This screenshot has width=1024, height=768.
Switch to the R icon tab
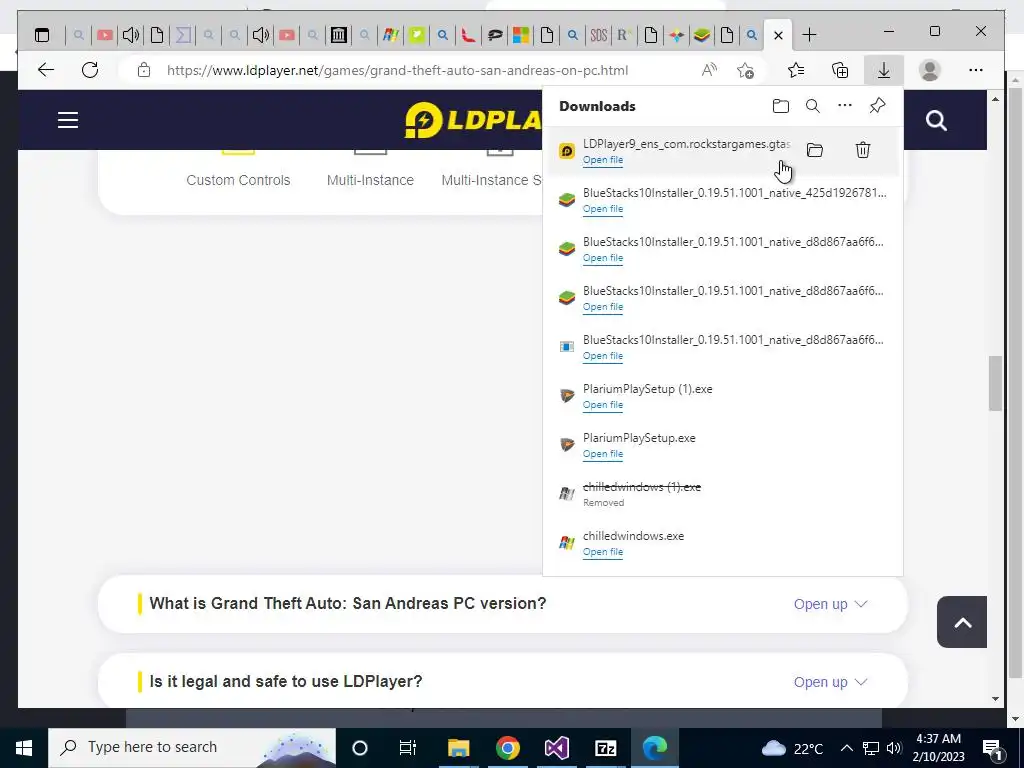(x=624, y=35)
